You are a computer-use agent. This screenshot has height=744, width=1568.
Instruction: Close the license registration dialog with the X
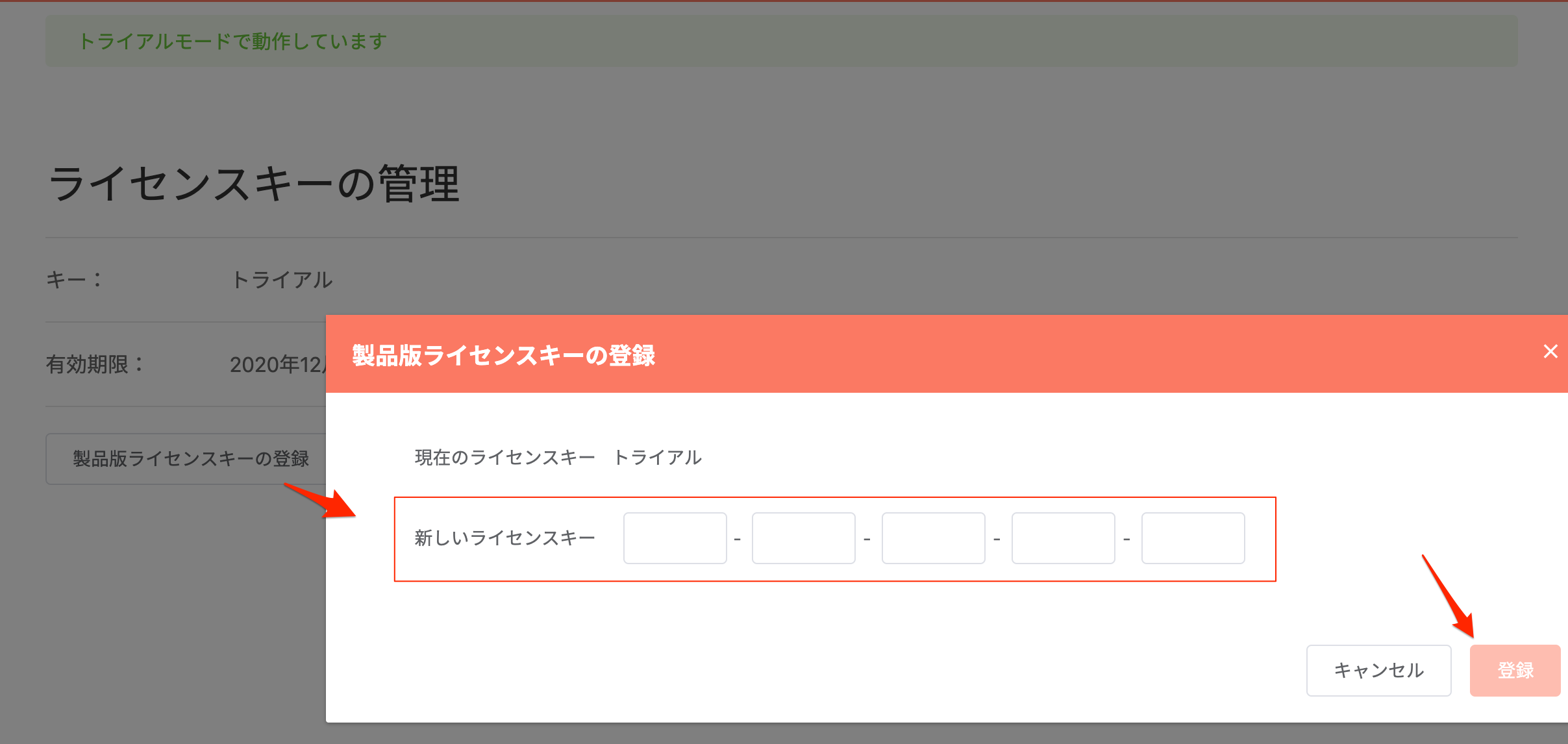[1552, 351]
